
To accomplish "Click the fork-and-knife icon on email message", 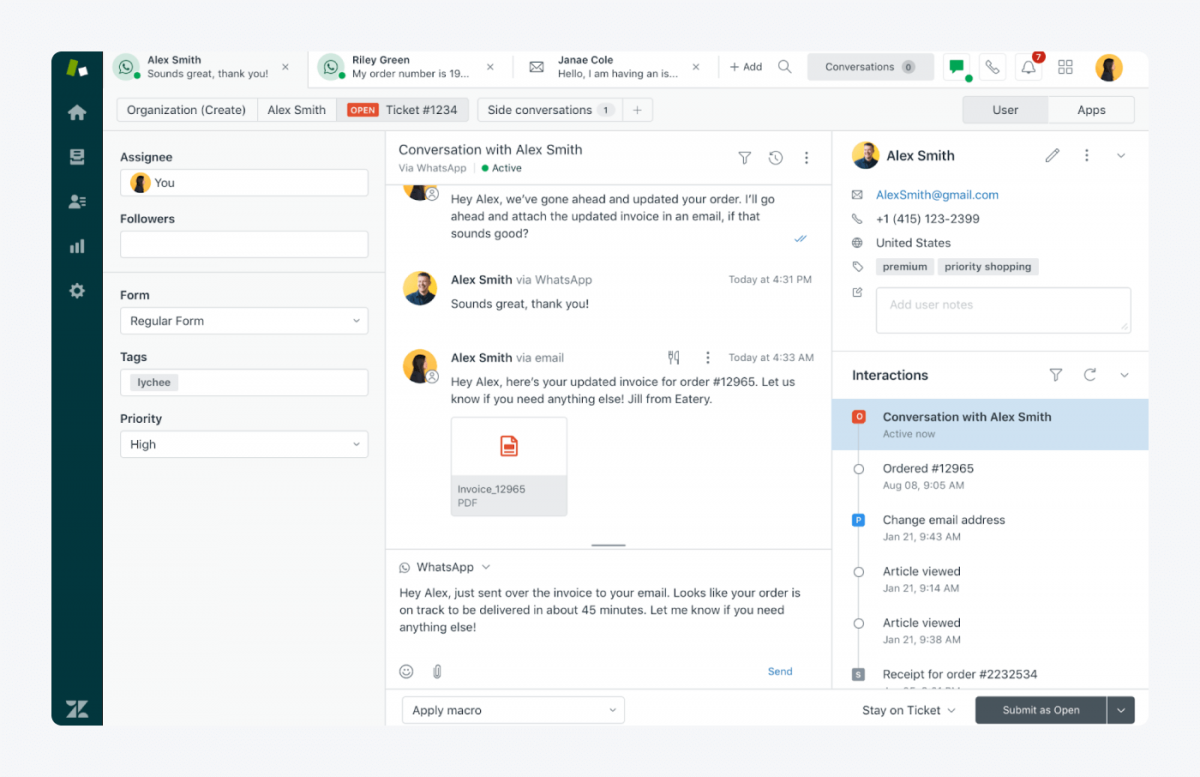I will 674,357.
